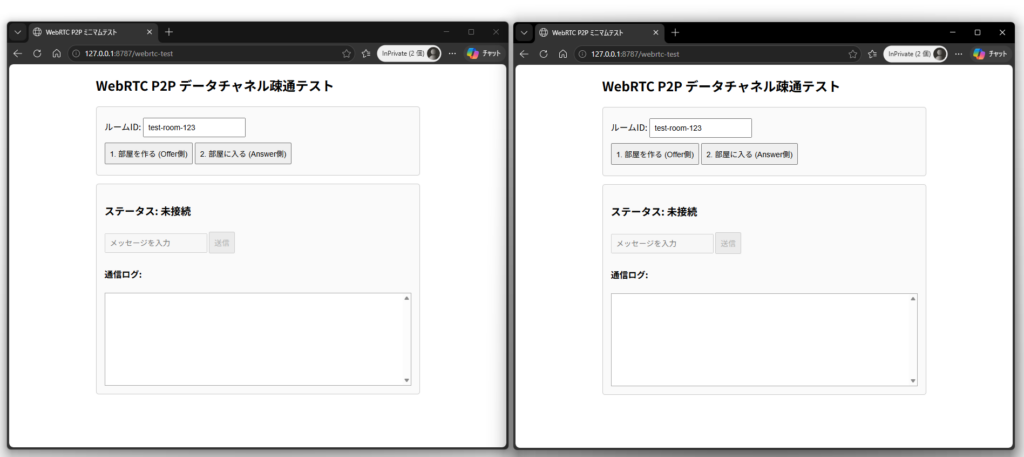Open Copilot chat in the right window

[x=990, y=54]
